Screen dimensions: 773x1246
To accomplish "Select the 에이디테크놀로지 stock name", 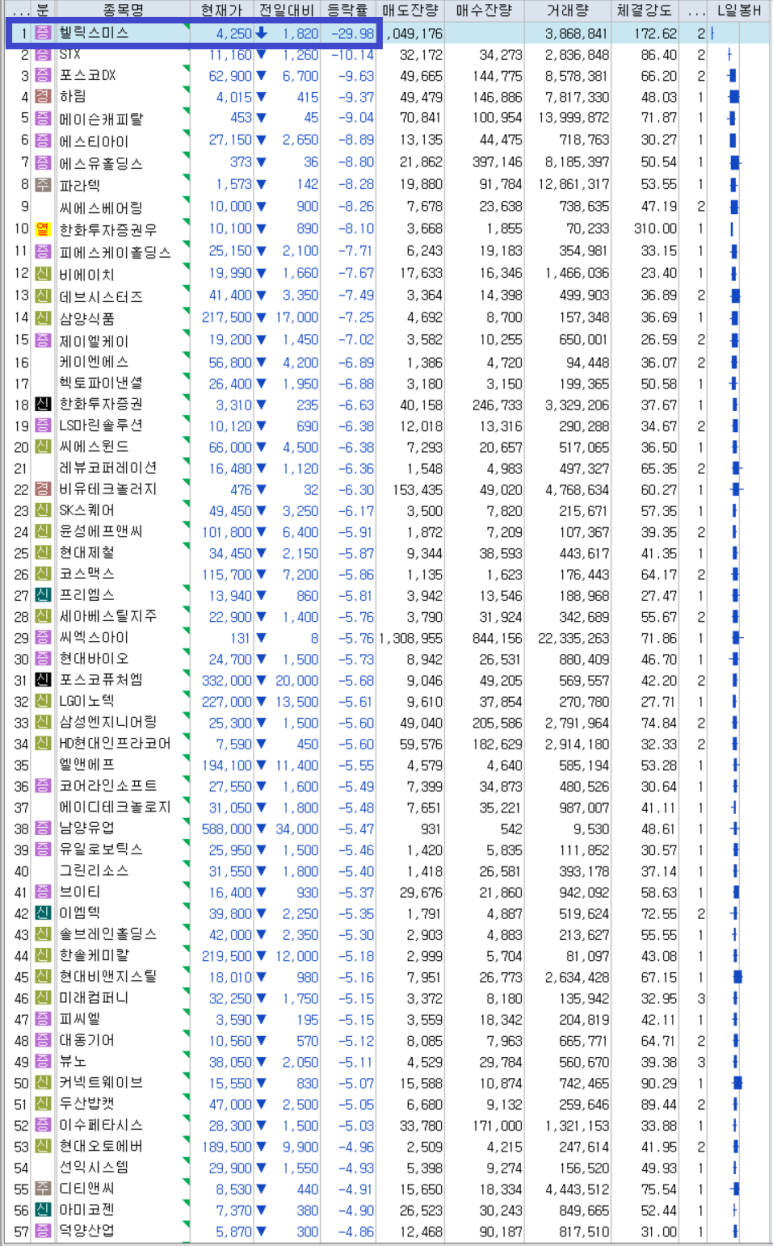I will pos(114,807).
